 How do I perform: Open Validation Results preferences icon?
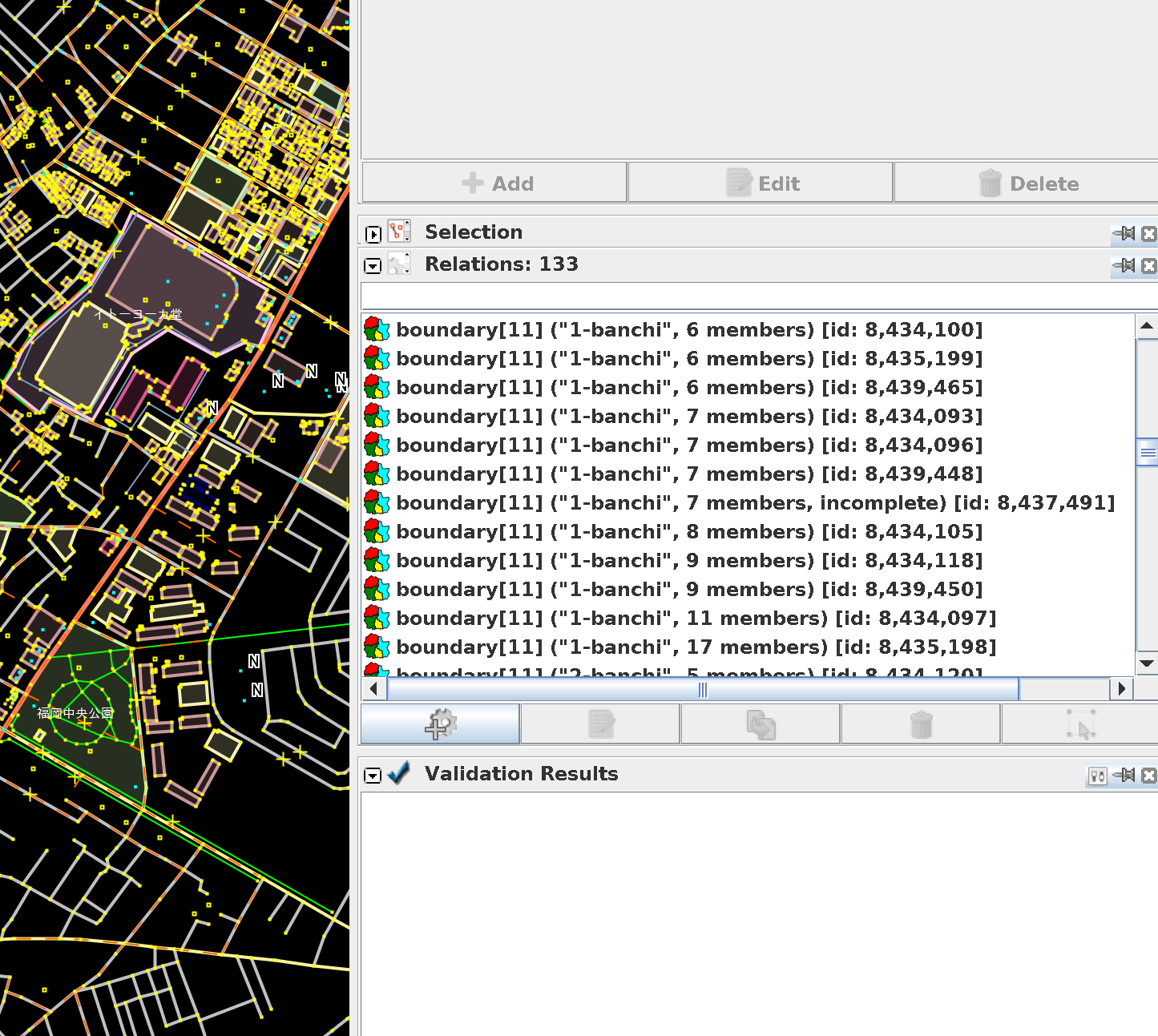pos(1097,776)
